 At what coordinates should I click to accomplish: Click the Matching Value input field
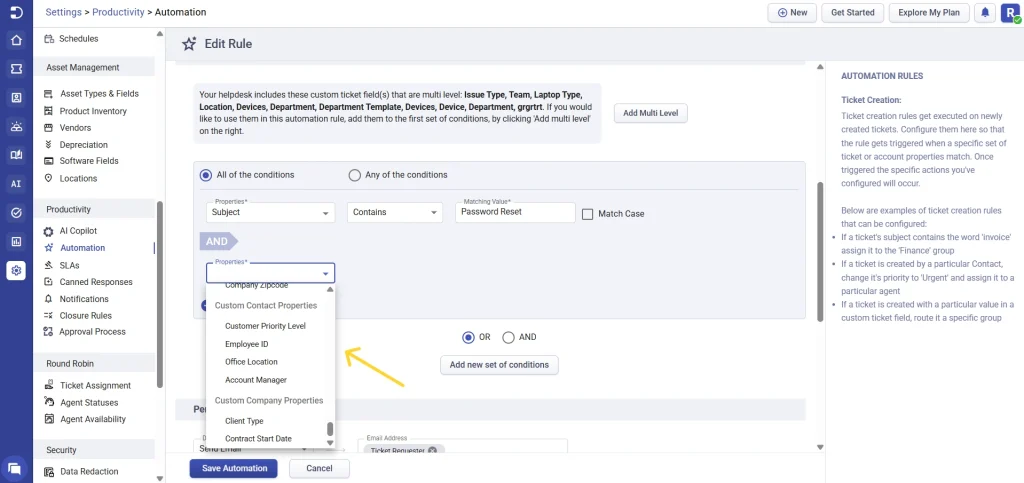[x=515, y=212]
